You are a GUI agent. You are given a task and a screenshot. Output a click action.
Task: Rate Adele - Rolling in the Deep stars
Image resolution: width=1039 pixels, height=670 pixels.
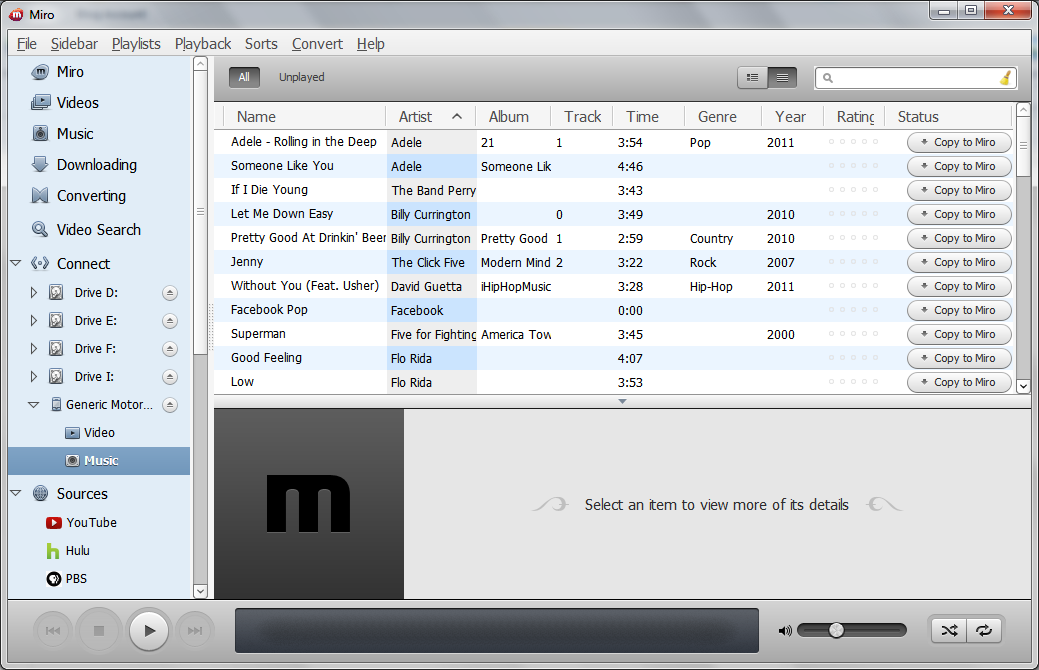(853, 142)
